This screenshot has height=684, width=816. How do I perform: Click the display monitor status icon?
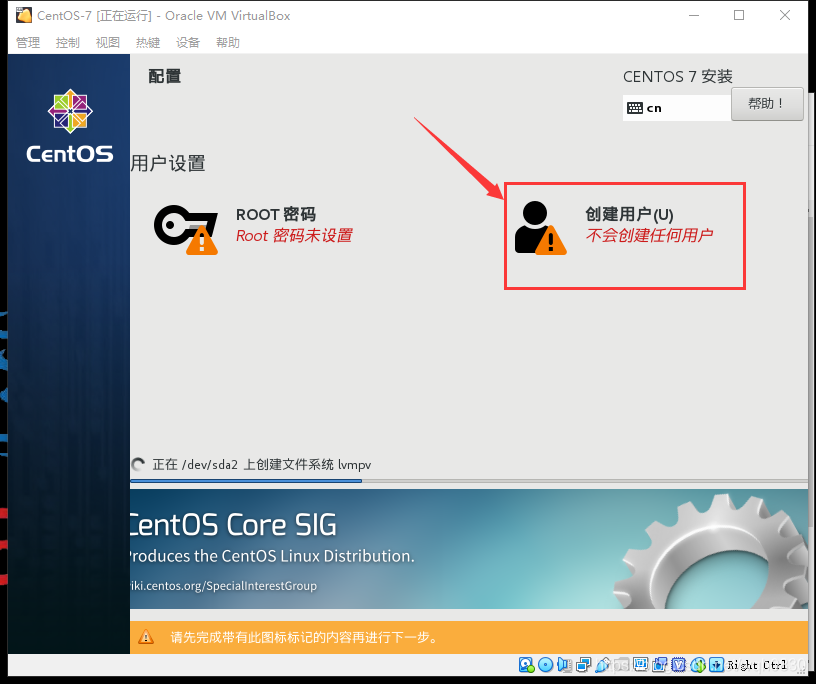click(x=640, y=665)
